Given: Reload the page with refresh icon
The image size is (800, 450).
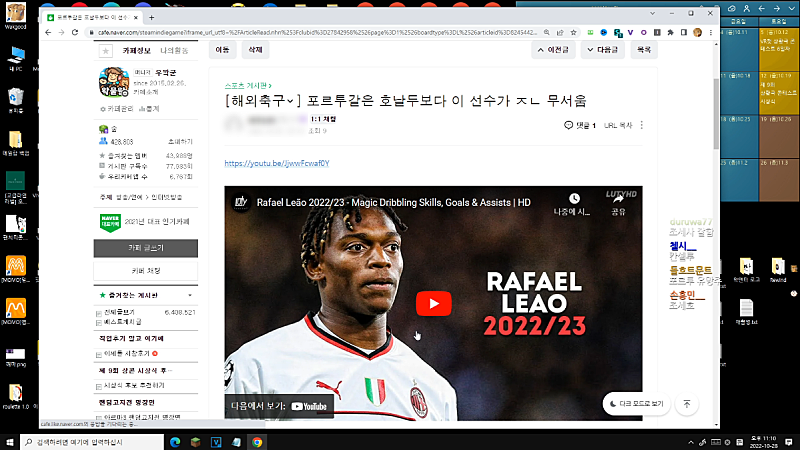Looking at the screenshot, I should point(75,32).
